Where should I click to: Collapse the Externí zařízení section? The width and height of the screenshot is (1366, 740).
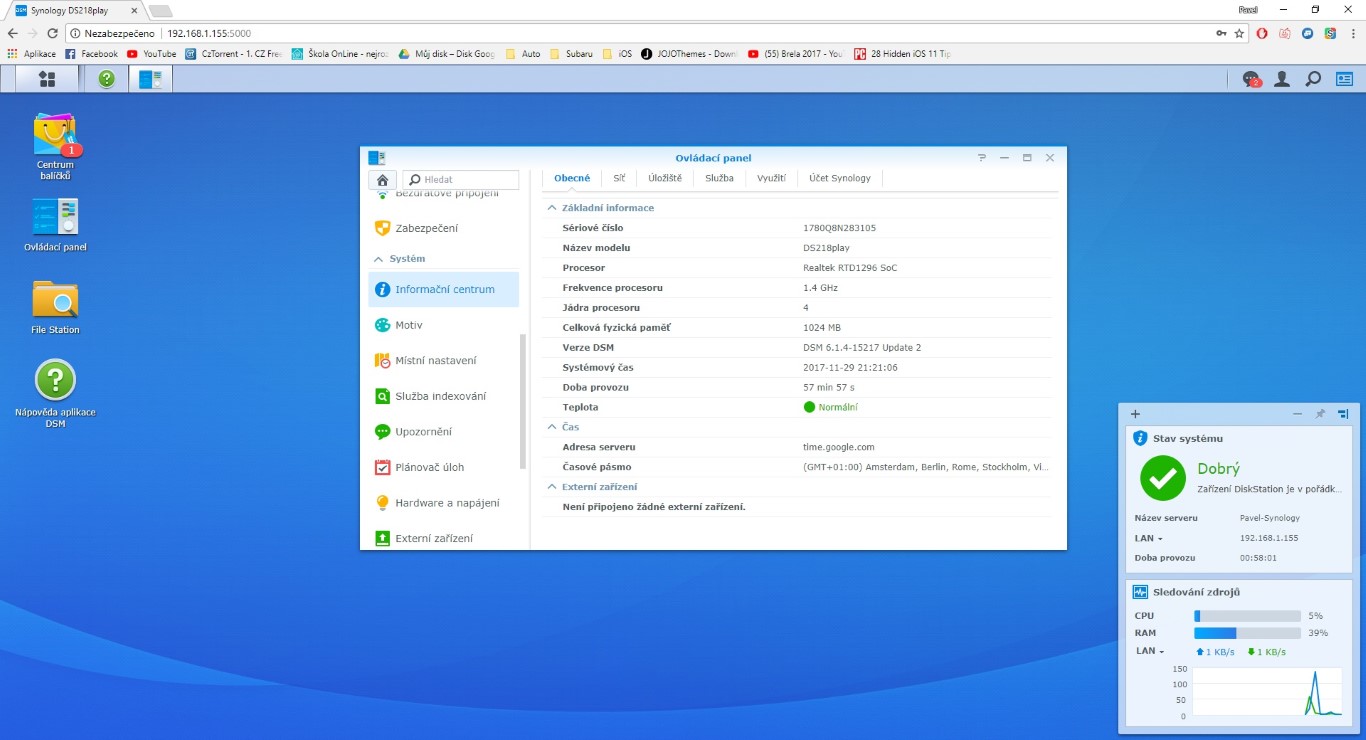coord(551,487)
